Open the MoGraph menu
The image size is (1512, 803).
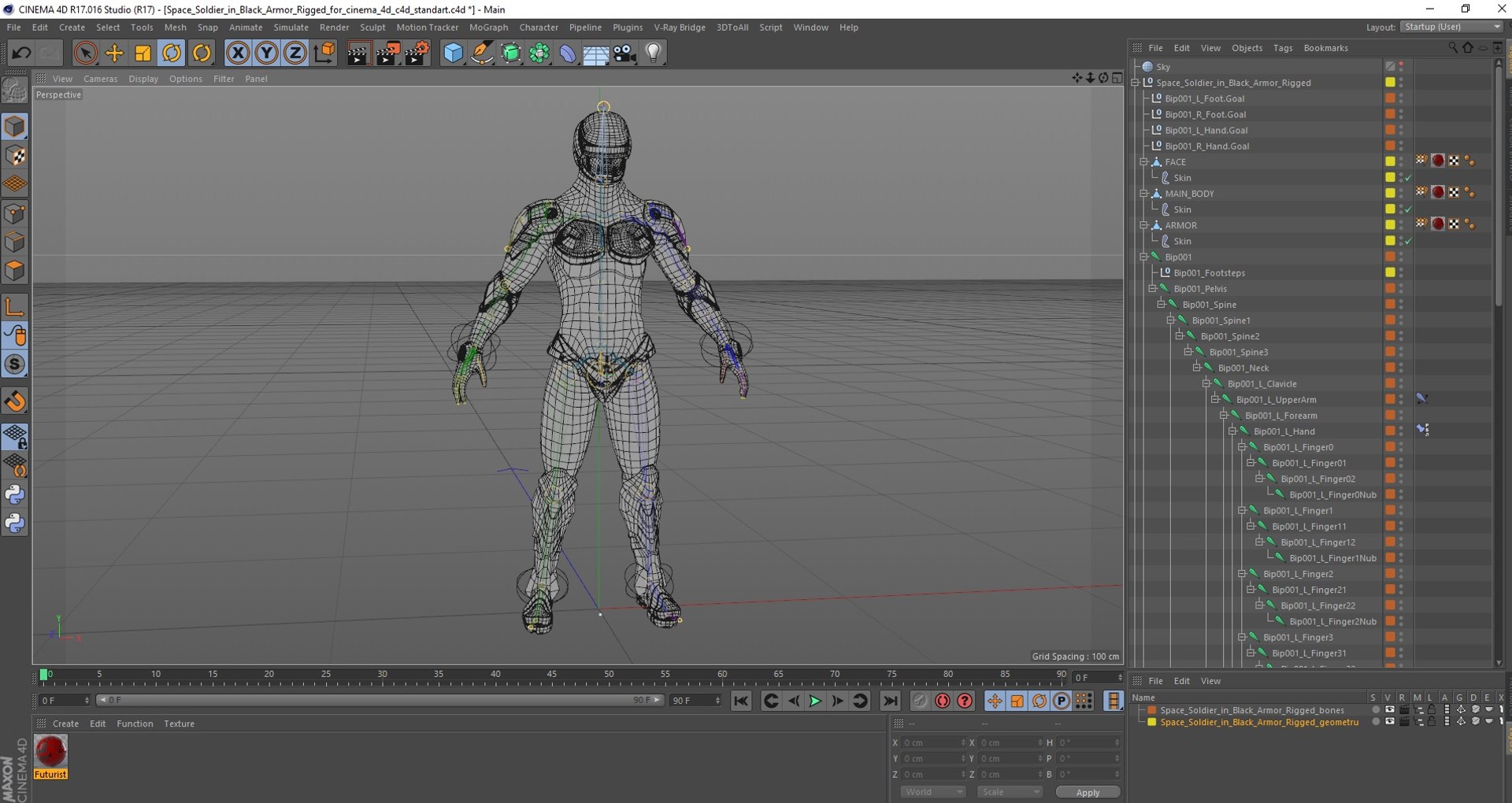coord(488,28)
